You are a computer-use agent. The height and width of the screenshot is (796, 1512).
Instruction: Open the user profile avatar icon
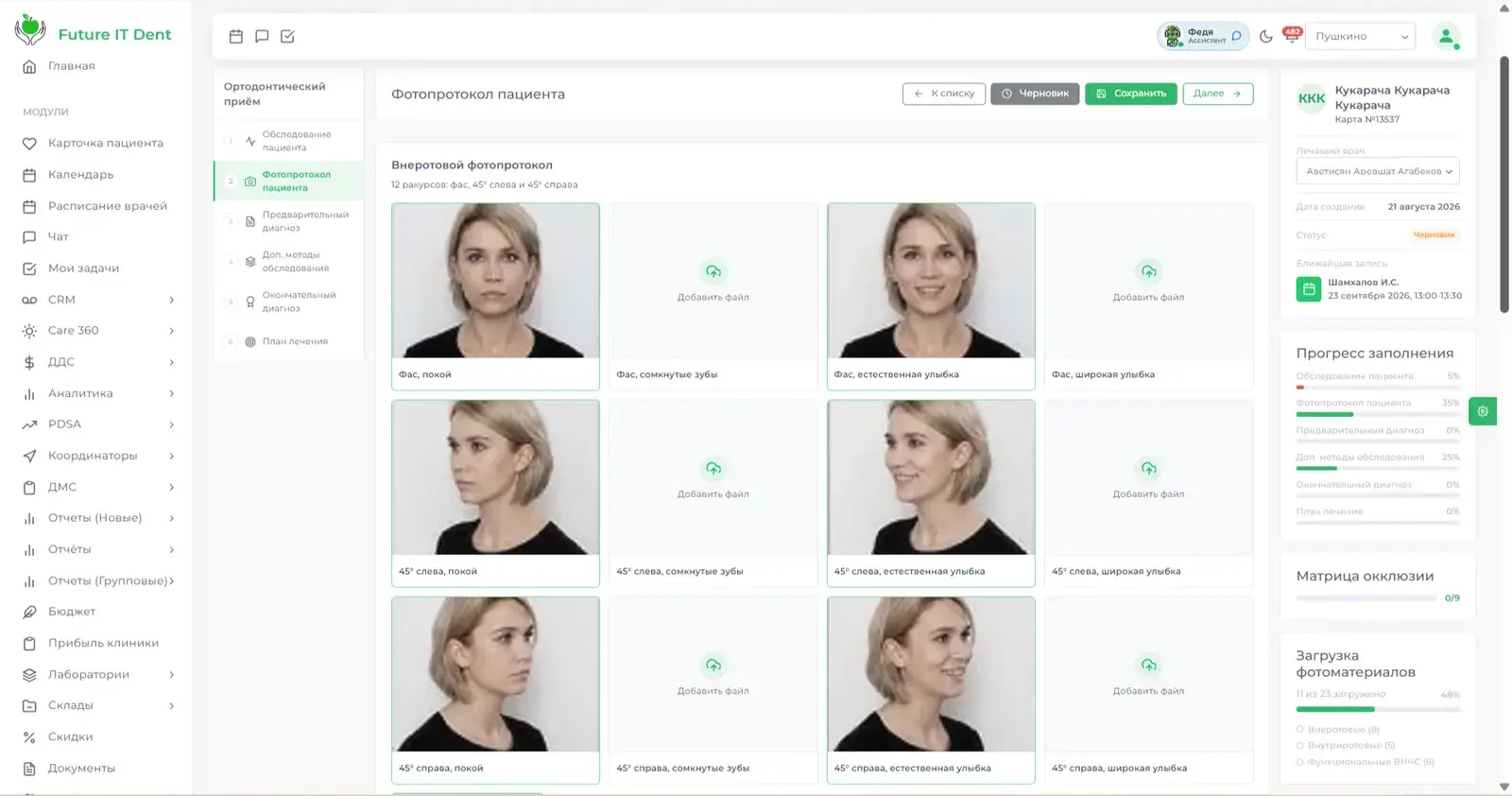pyautogui.click(x=1446, y=36)
